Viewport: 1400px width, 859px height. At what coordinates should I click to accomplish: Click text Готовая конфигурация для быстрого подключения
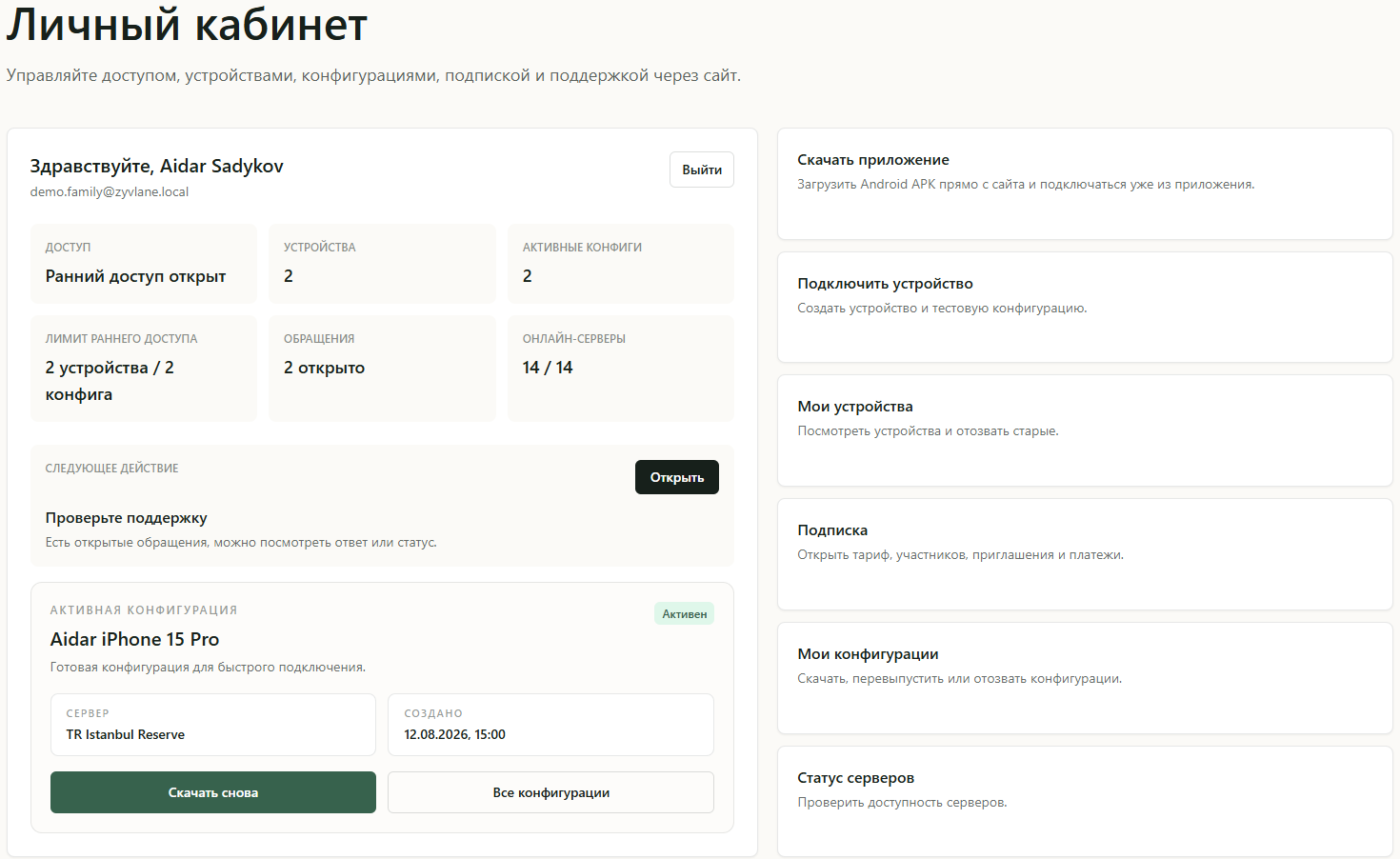click(x=208, y=668)
